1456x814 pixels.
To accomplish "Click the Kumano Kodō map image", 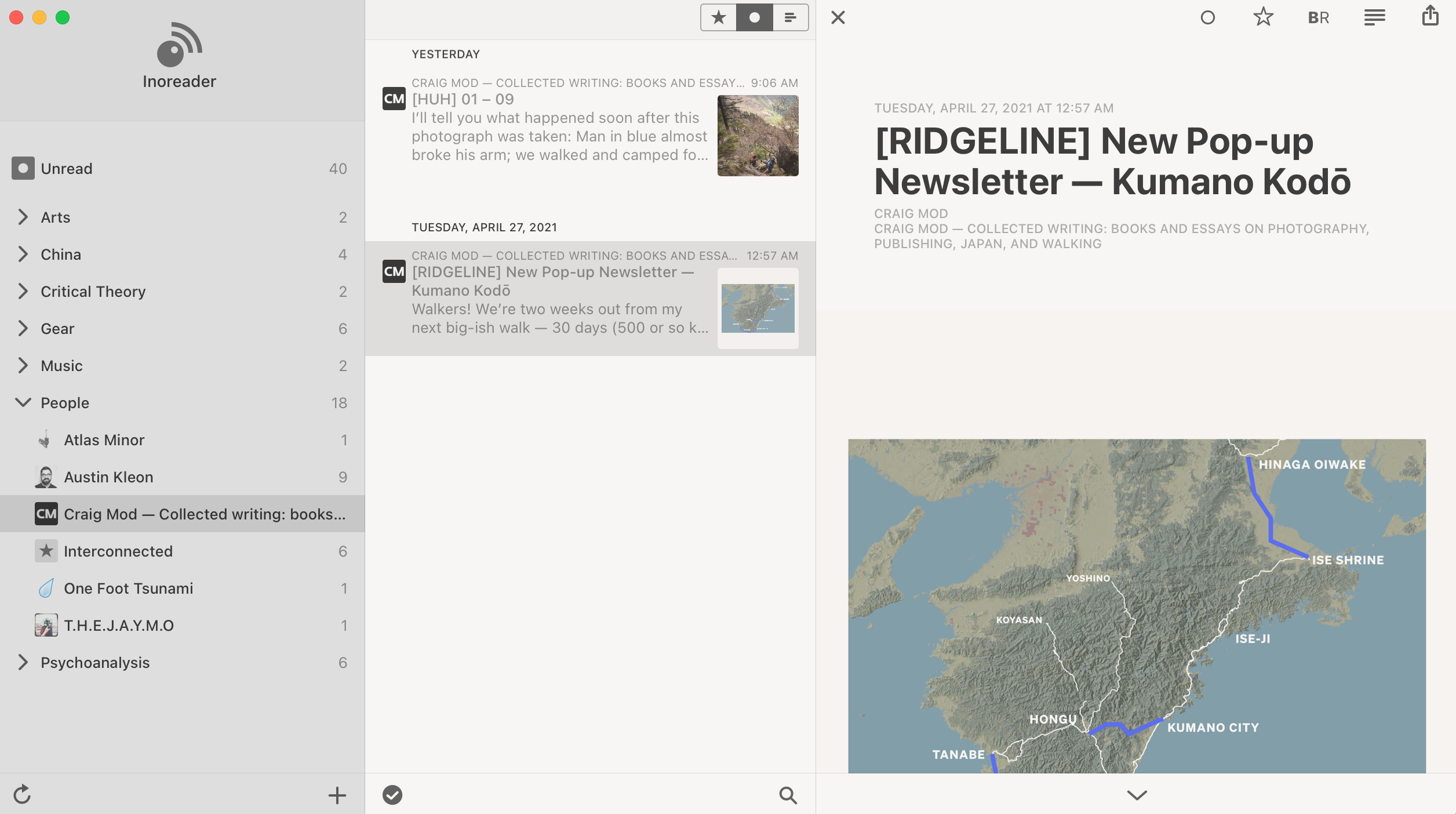I will pyautogui.click(x=1137, y=606).
